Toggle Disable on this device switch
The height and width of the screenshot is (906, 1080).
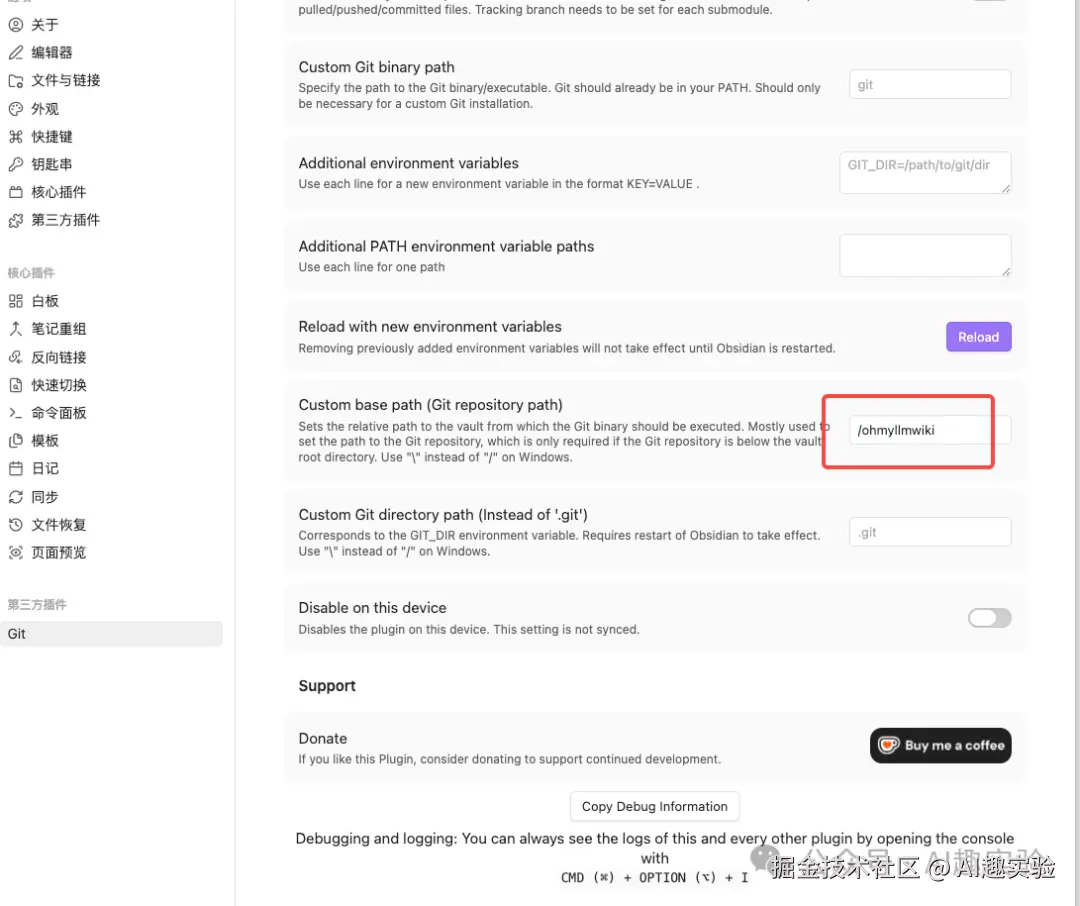(x=989, y=618)
